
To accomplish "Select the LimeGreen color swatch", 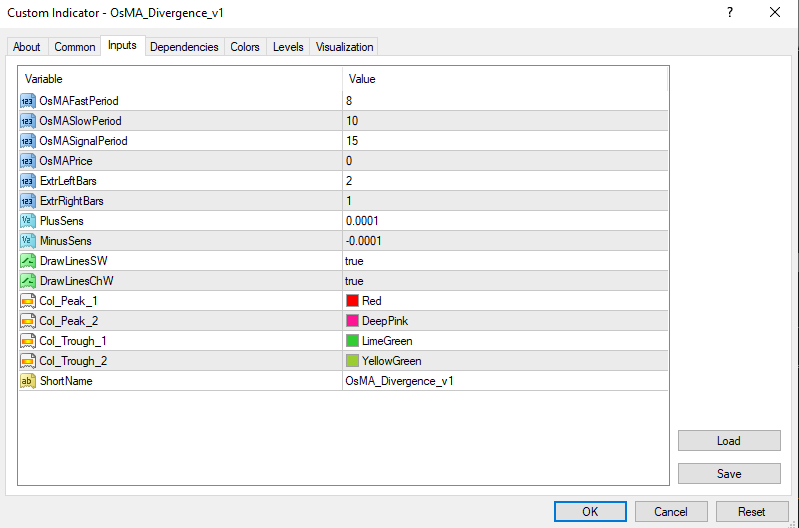I will 352,341.
